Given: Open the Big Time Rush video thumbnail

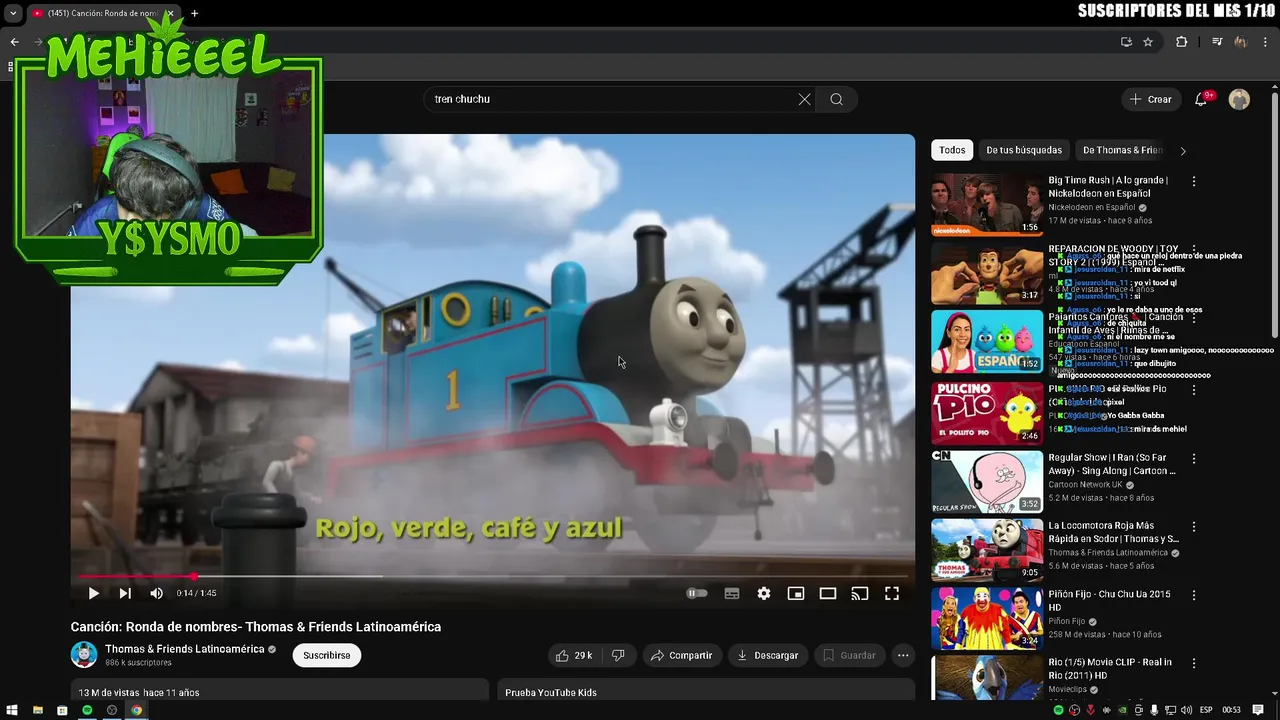Looking at the screenshot, I should click(987, 205).
